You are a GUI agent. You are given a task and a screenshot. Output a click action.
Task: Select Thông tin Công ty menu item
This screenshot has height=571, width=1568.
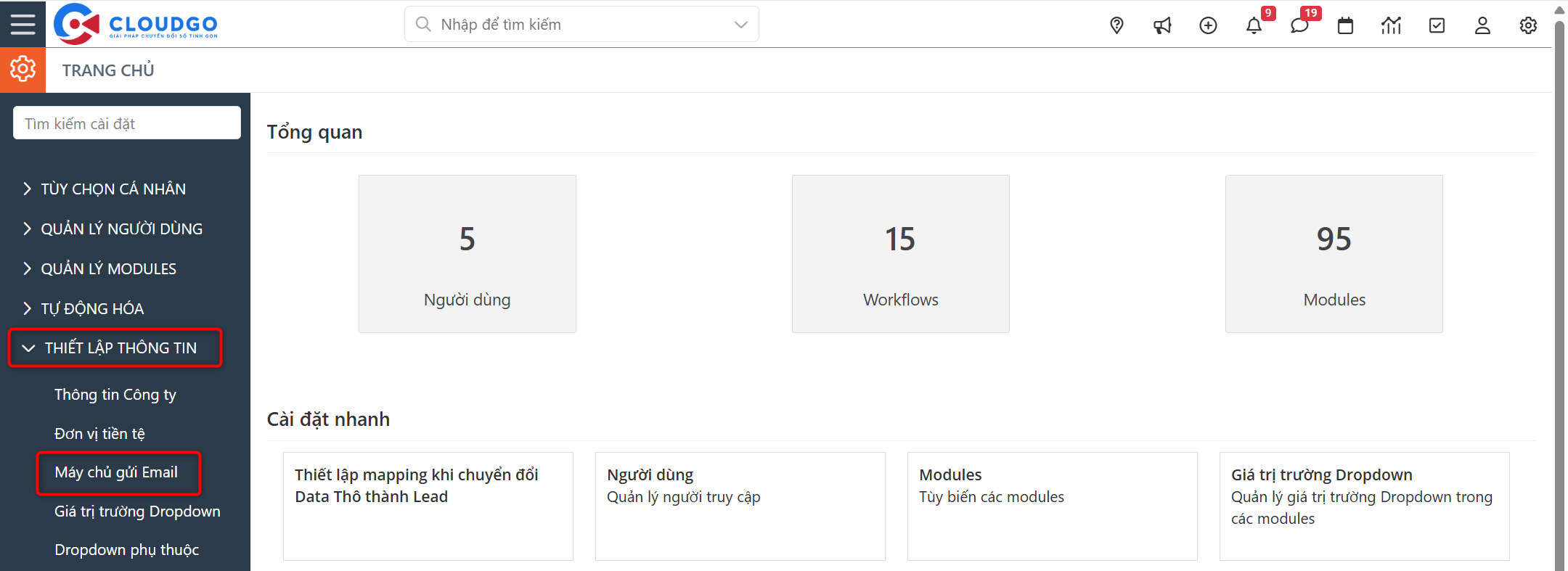(x=115, y=395)
